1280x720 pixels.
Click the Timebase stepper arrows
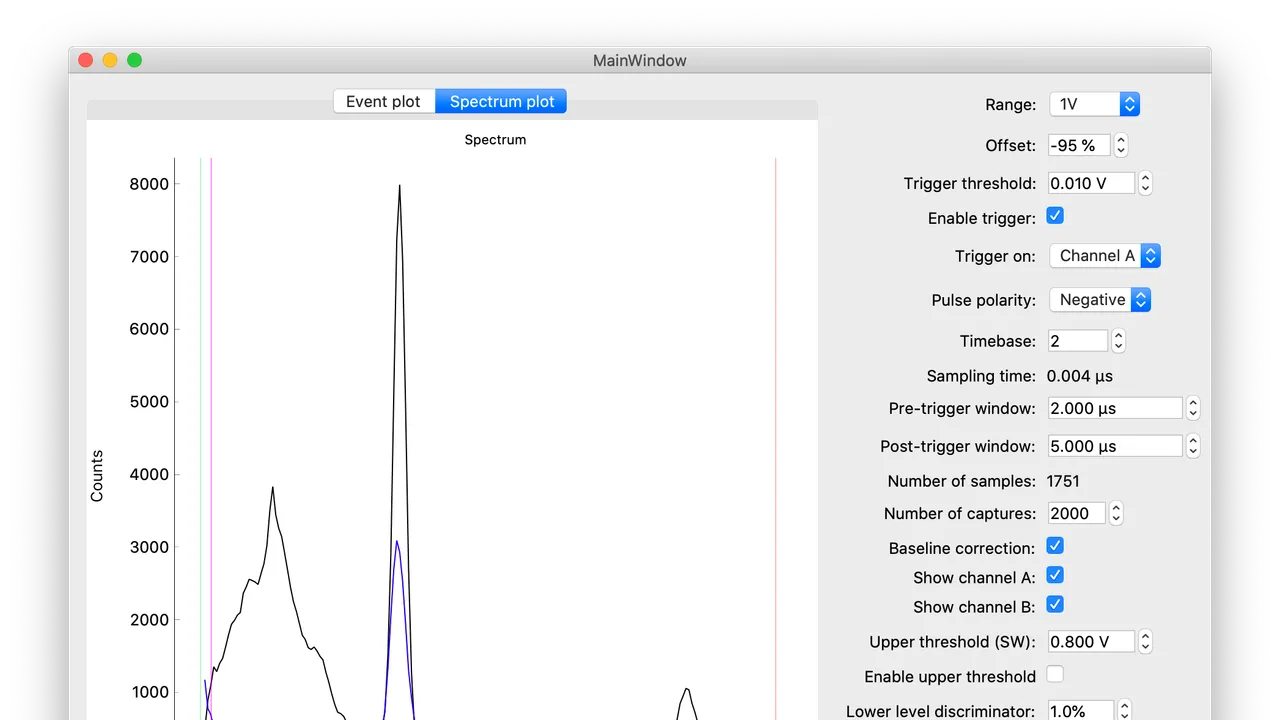pos(1119,341)
